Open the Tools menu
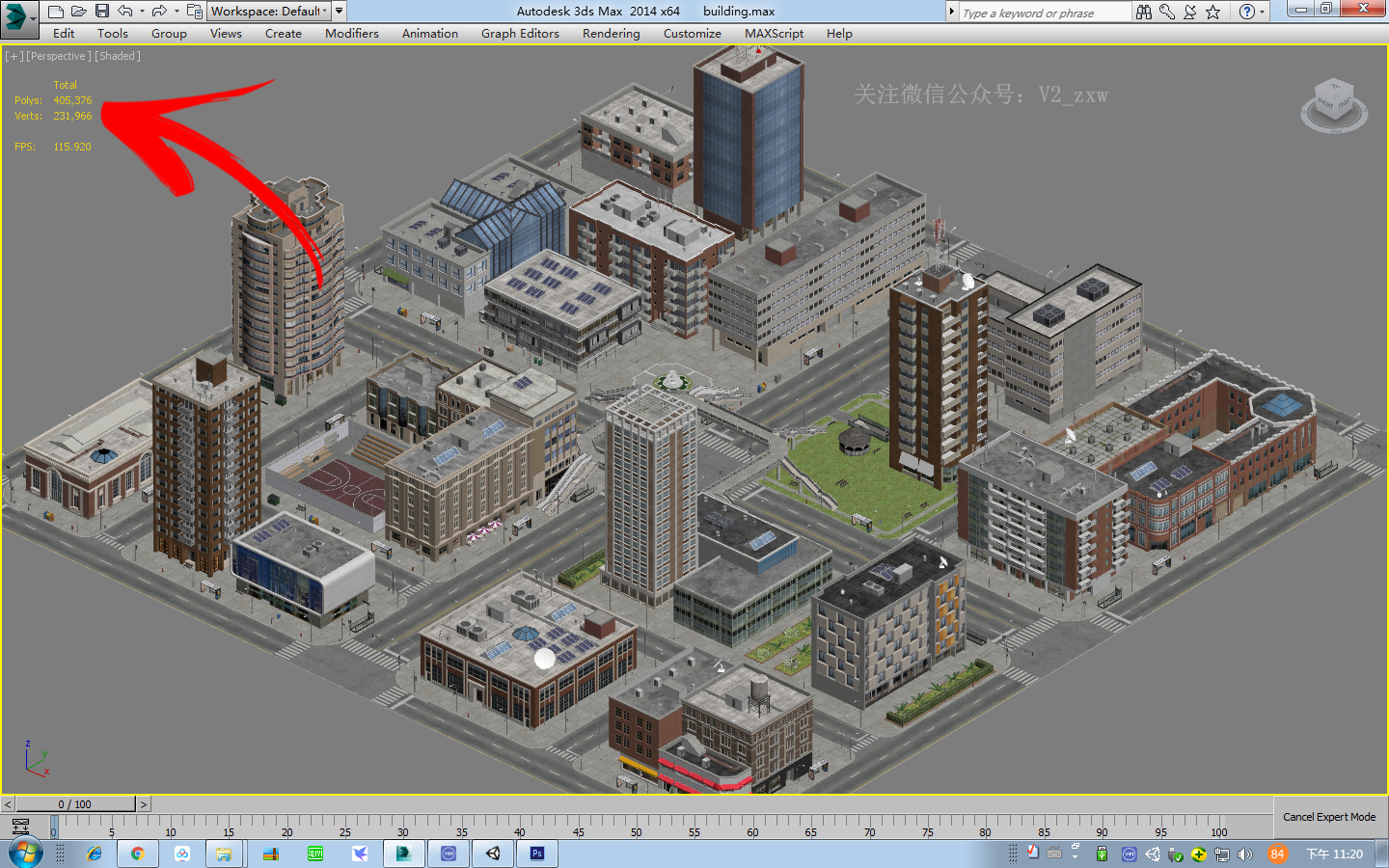1389x868 pixels. tap(113, 34)
